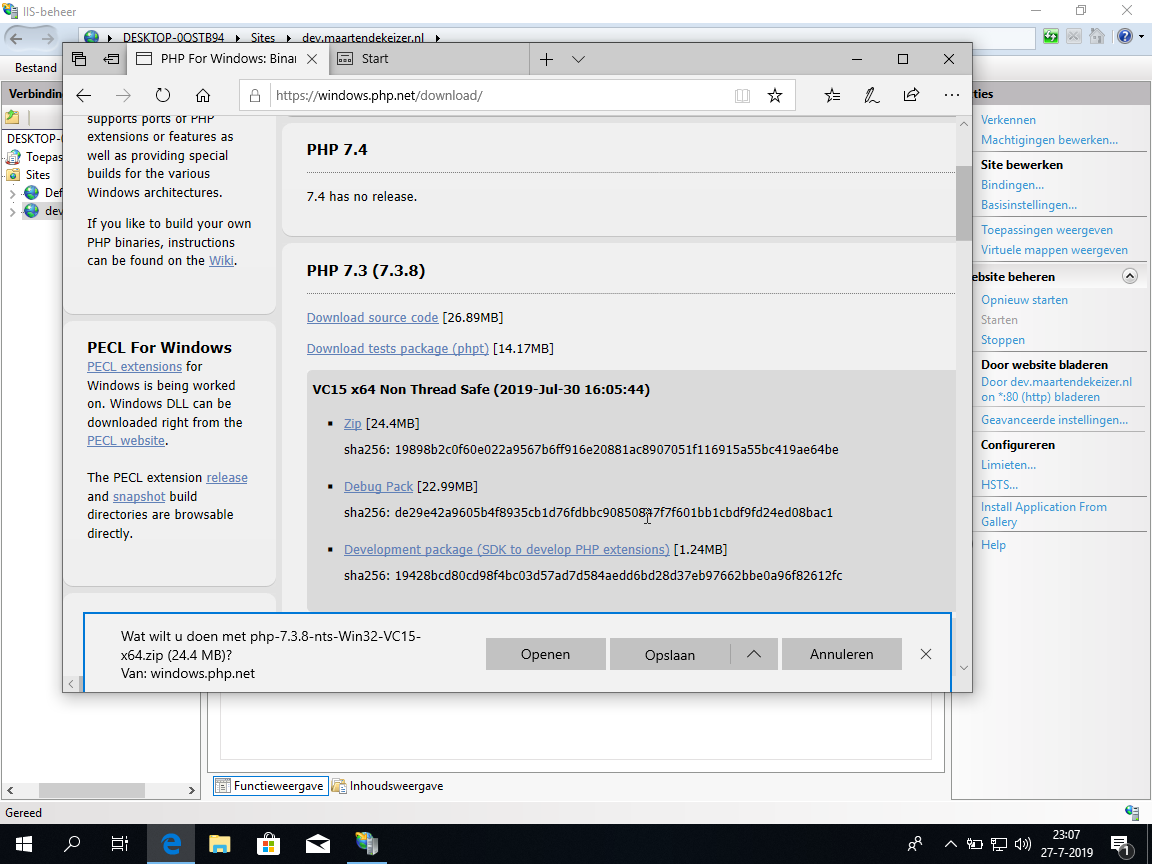Click Verkennen in IIS actions pane
The width and height of the screenshot is (1152, 864).
point(1008,120)
